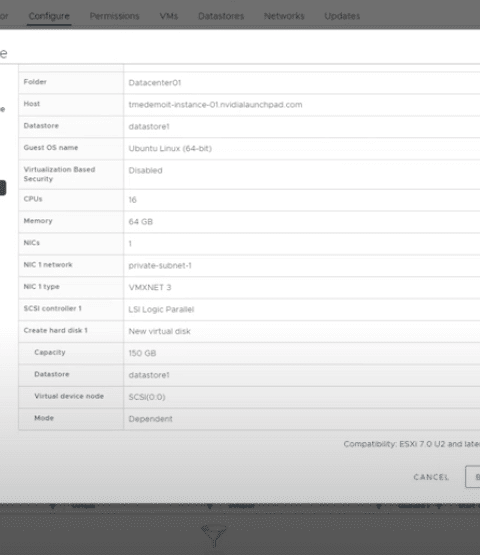480x555 pixels.
Task: Click Virtualization Based Security label
Action: [x=59, y=174]
